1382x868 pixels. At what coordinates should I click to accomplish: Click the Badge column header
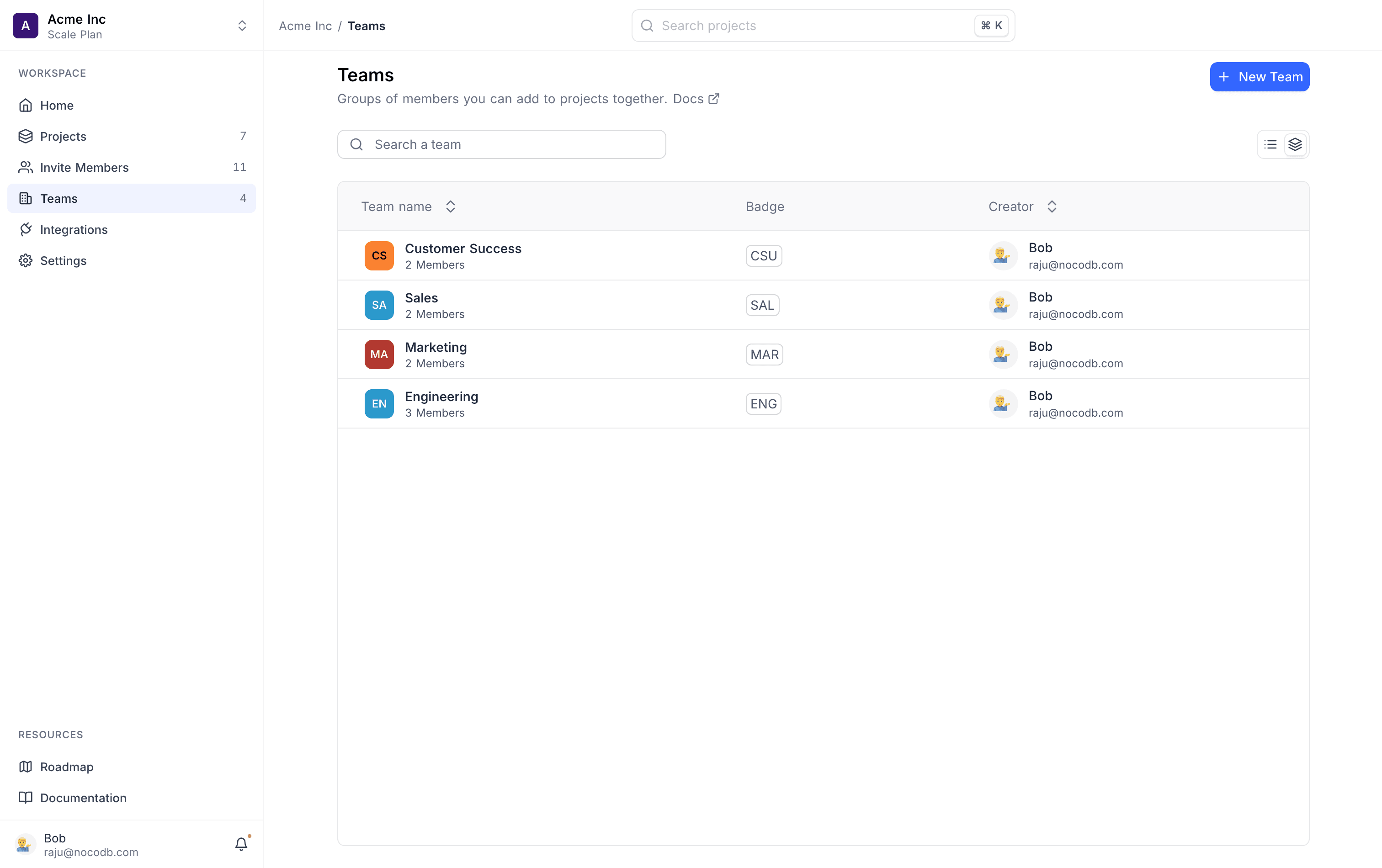coord(765,206)
